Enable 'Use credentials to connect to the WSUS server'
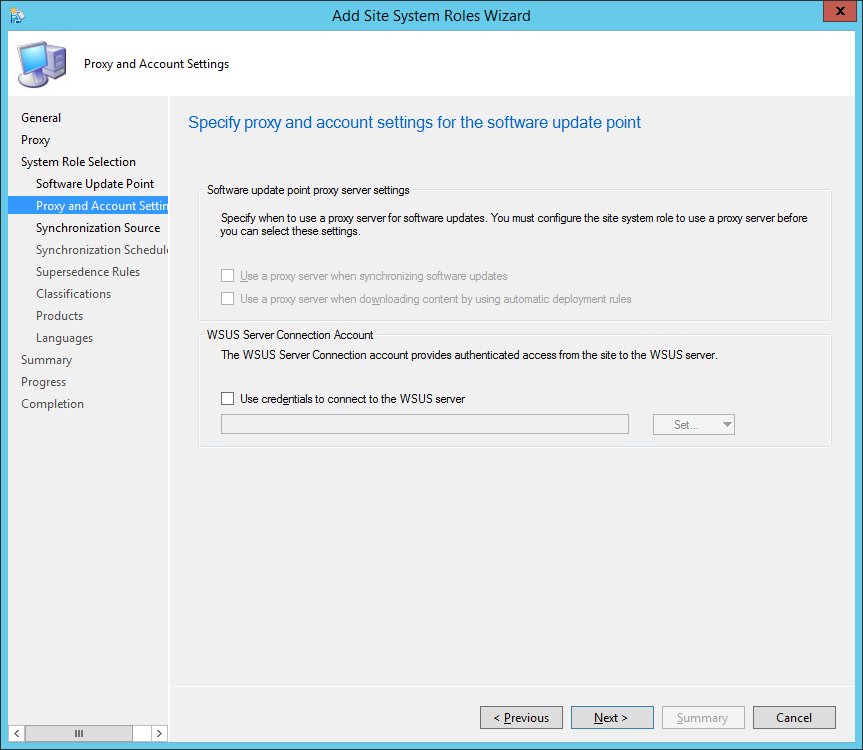Screen dimensions: 863x750 pos(227,398)
